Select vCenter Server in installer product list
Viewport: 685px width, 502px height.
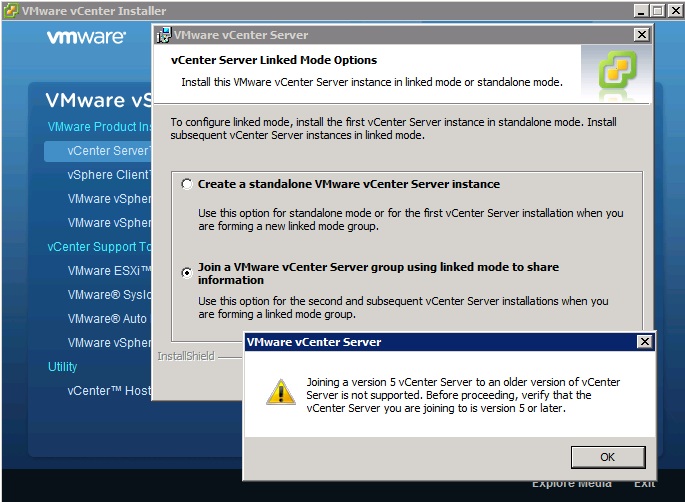pyautogui.click(x=98, y=151)
